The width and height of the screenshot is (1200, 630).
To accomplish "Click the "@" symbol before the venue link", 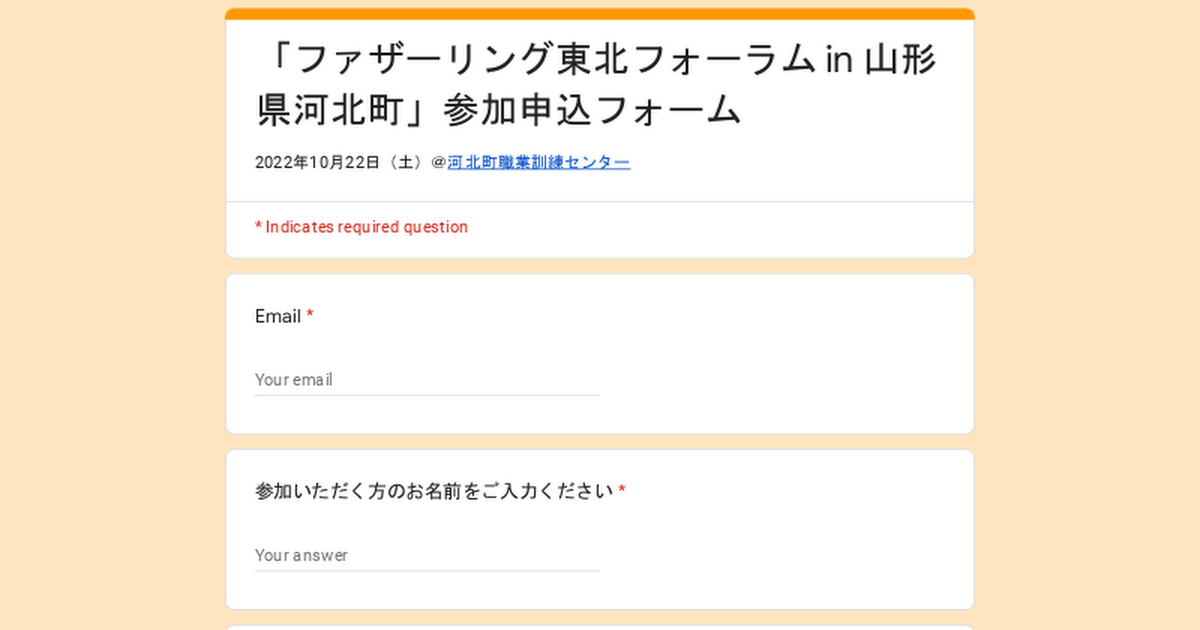I will click(x=438, y=162).
